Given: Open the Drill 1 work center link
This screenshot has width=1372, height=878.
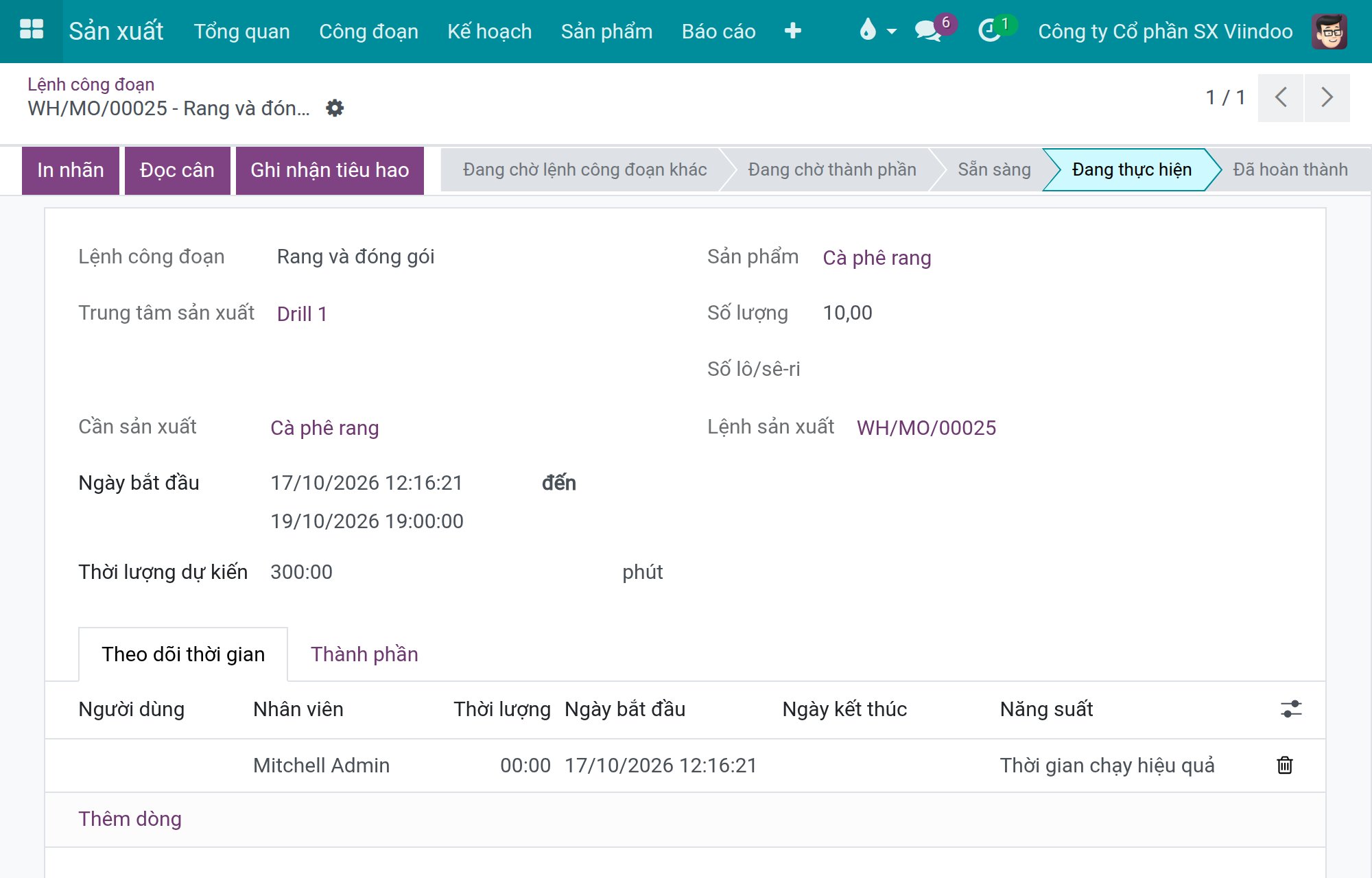Looking at the screenshot, I should point(302,313).
